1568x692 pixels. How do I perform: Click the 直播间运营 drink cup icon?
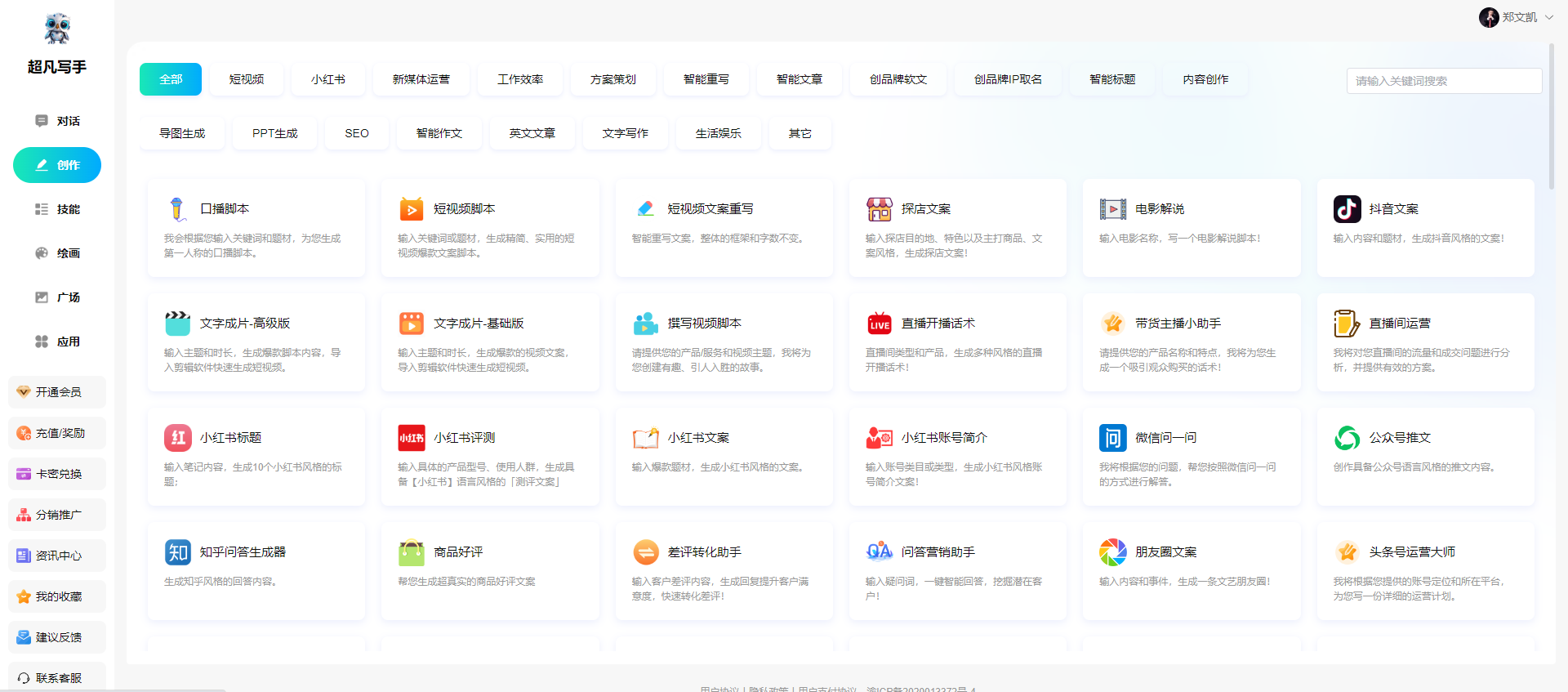1347,324
